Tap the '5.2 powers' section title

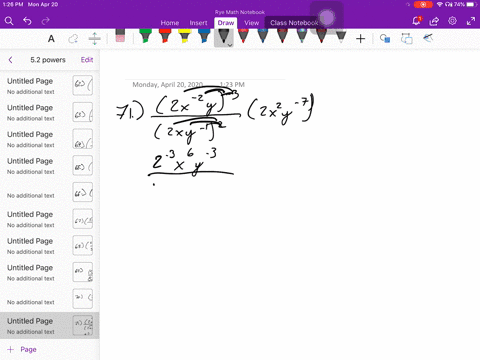48,60
